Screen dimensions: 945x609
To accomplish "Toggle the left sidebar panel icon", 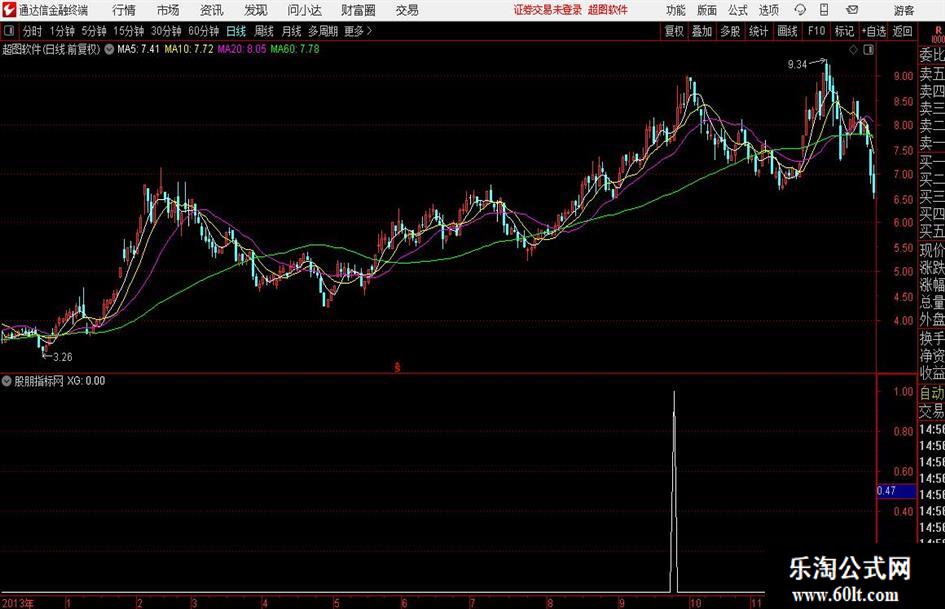I will [x=9, y=31].
